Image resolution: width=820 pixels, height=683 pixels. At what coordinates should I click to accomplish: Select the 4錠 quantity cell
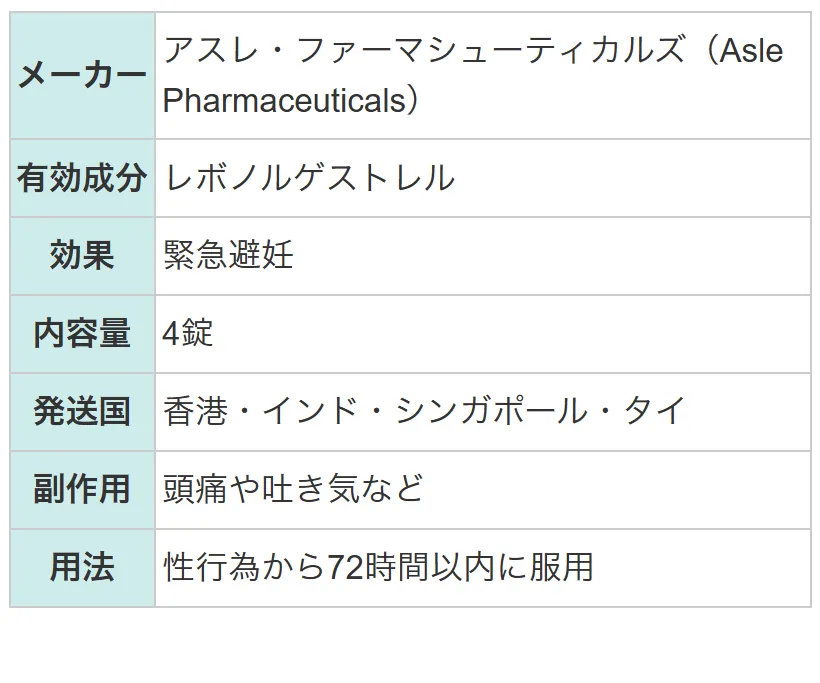[483, 334]
